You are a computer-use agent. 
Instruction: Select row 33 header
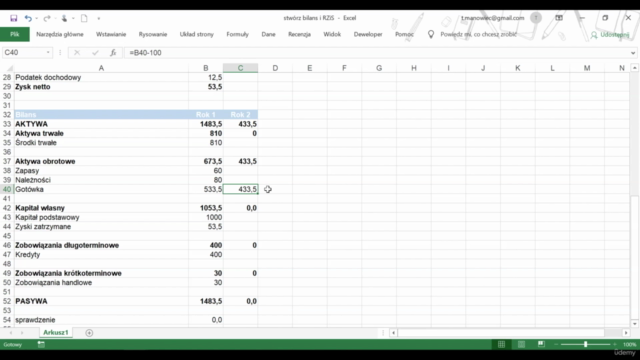click(x=7, y=124)
